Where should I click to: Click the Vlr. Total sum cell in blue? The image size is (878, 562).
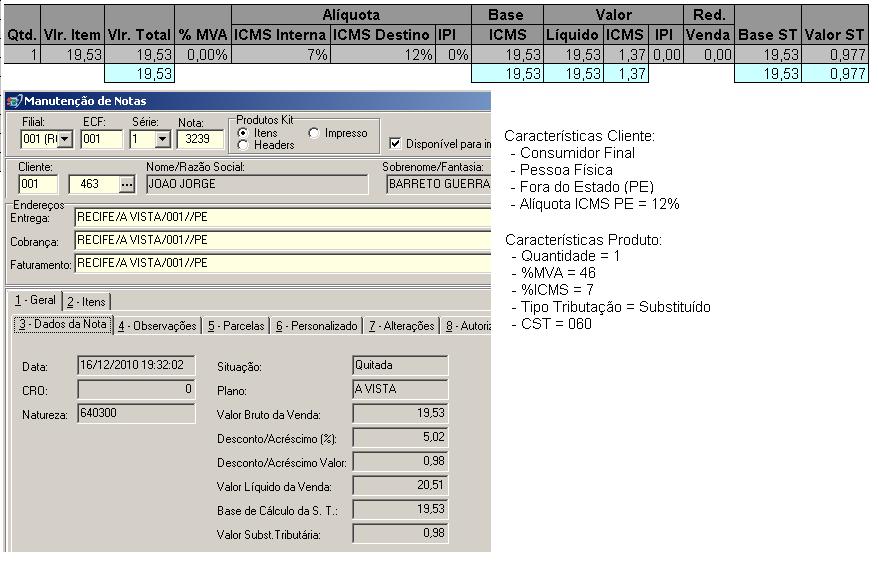pos(139,74)
